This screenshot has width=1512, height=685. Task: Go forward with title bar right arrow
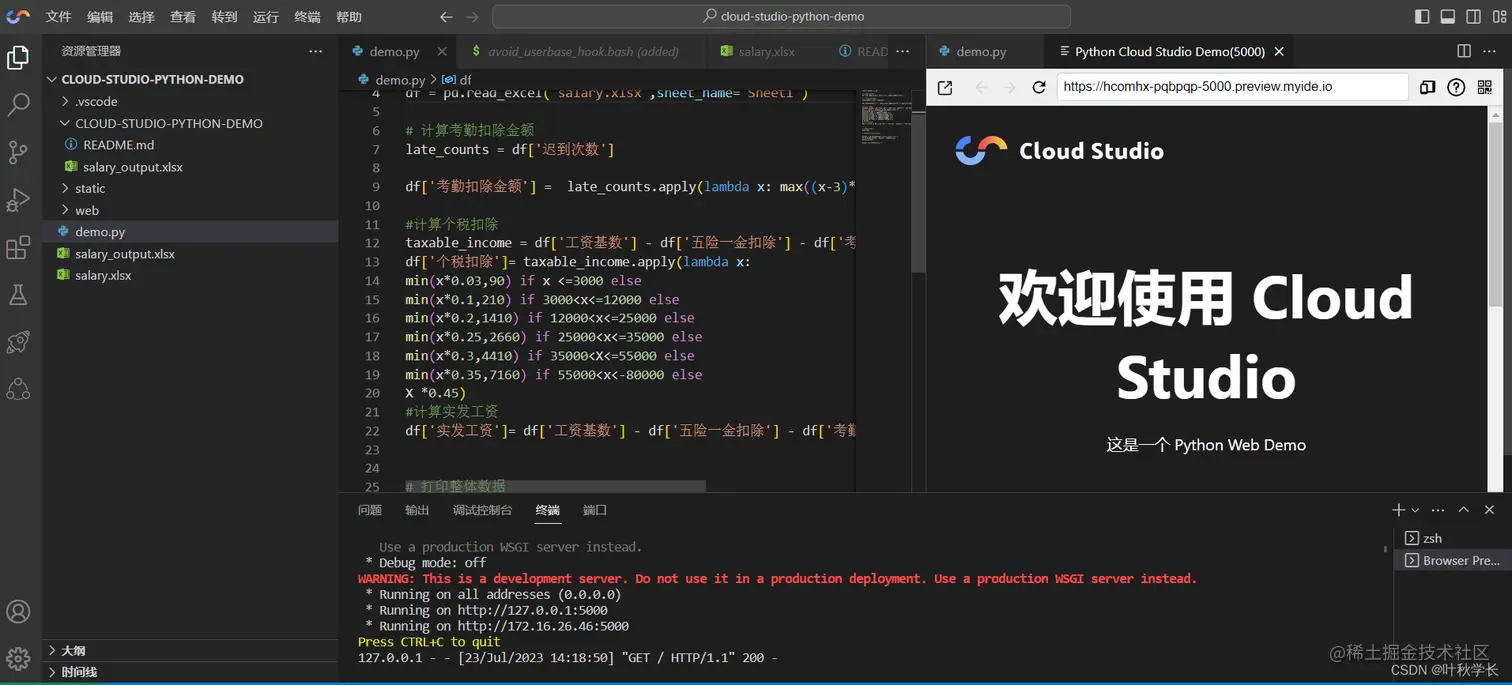pyautogui.click(x=472, y=17)
